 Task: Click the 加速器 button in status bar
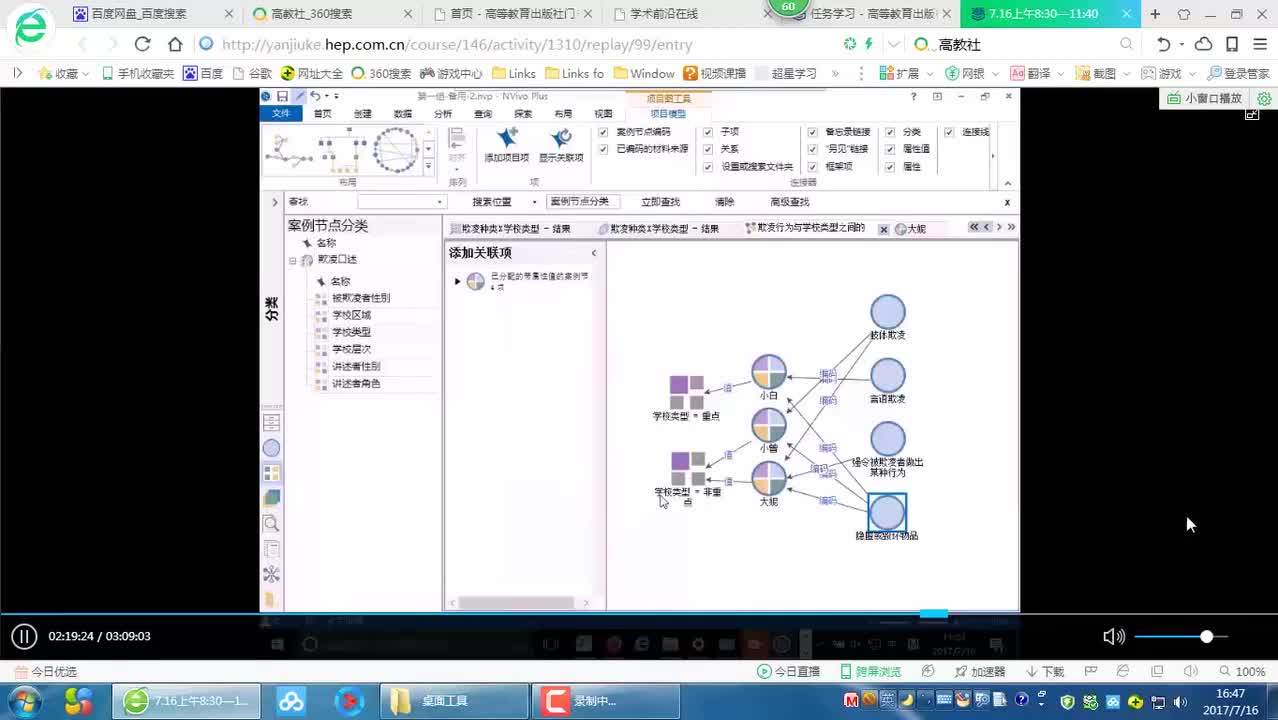[x=980, y=672]
